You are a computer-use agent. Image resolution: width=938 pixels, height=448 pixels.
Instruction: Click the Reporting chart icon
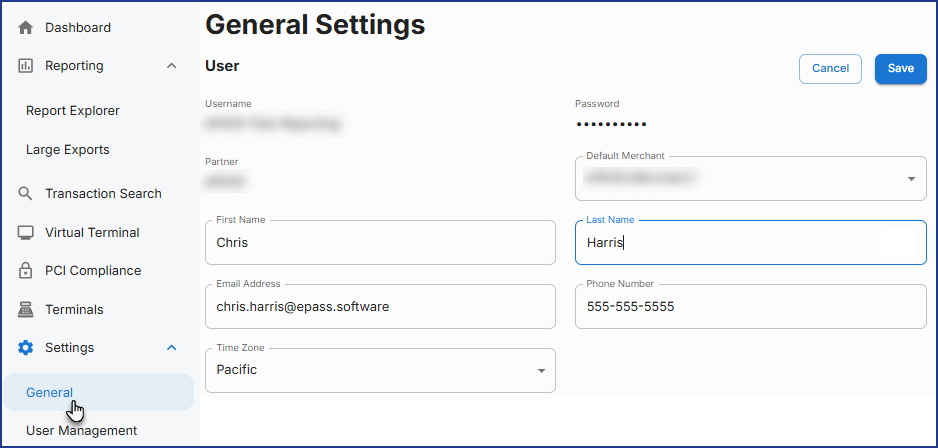(26, 66)
